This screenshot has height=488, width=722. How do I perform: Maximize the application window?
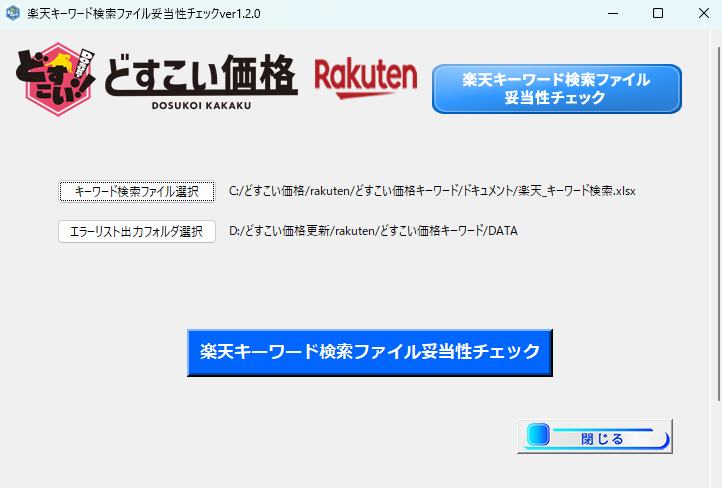coord(658,13)
